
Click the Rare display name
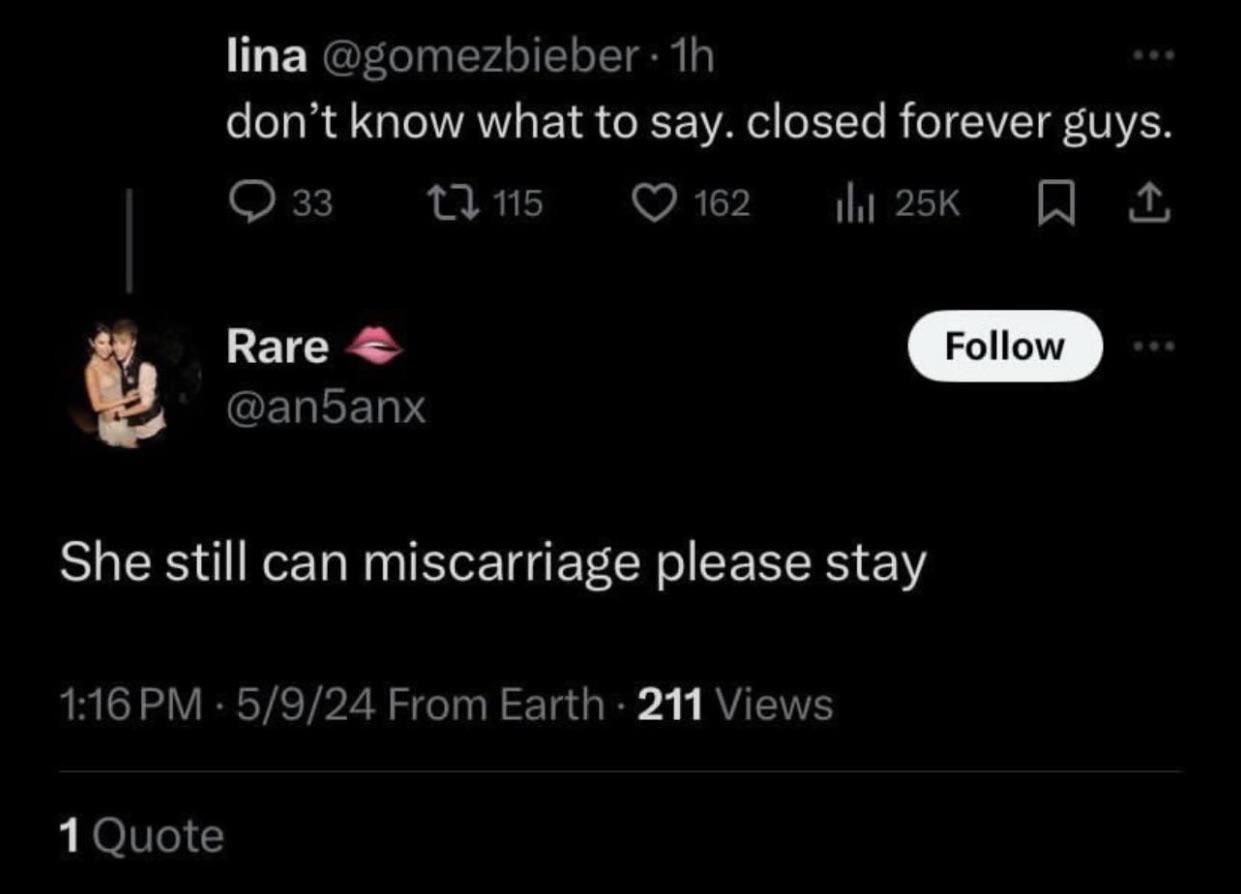[278, 346]
